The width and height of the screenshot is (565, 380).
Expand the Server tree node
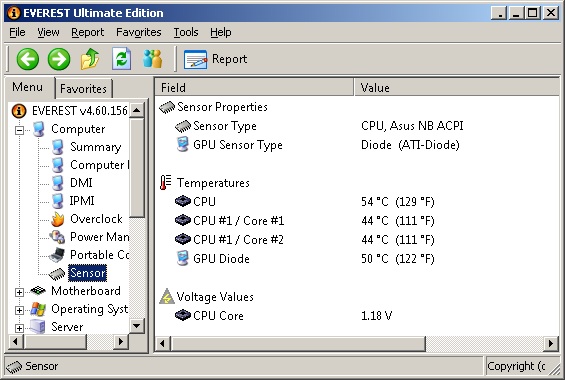click(19, 328)
